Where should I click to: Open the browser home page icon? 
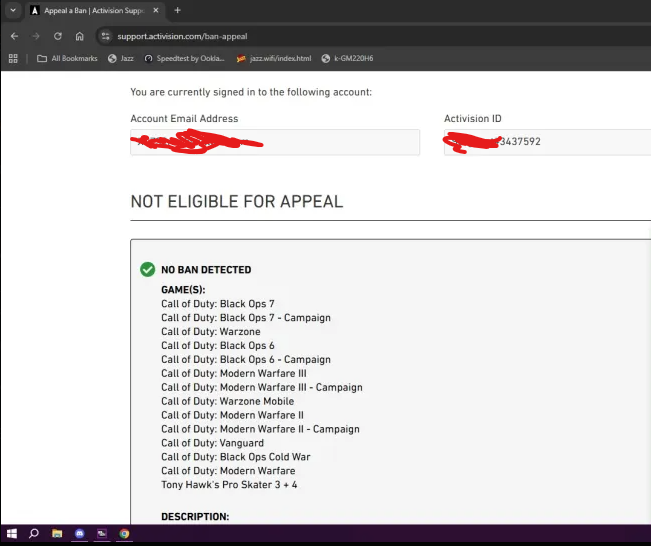(79, 36)
